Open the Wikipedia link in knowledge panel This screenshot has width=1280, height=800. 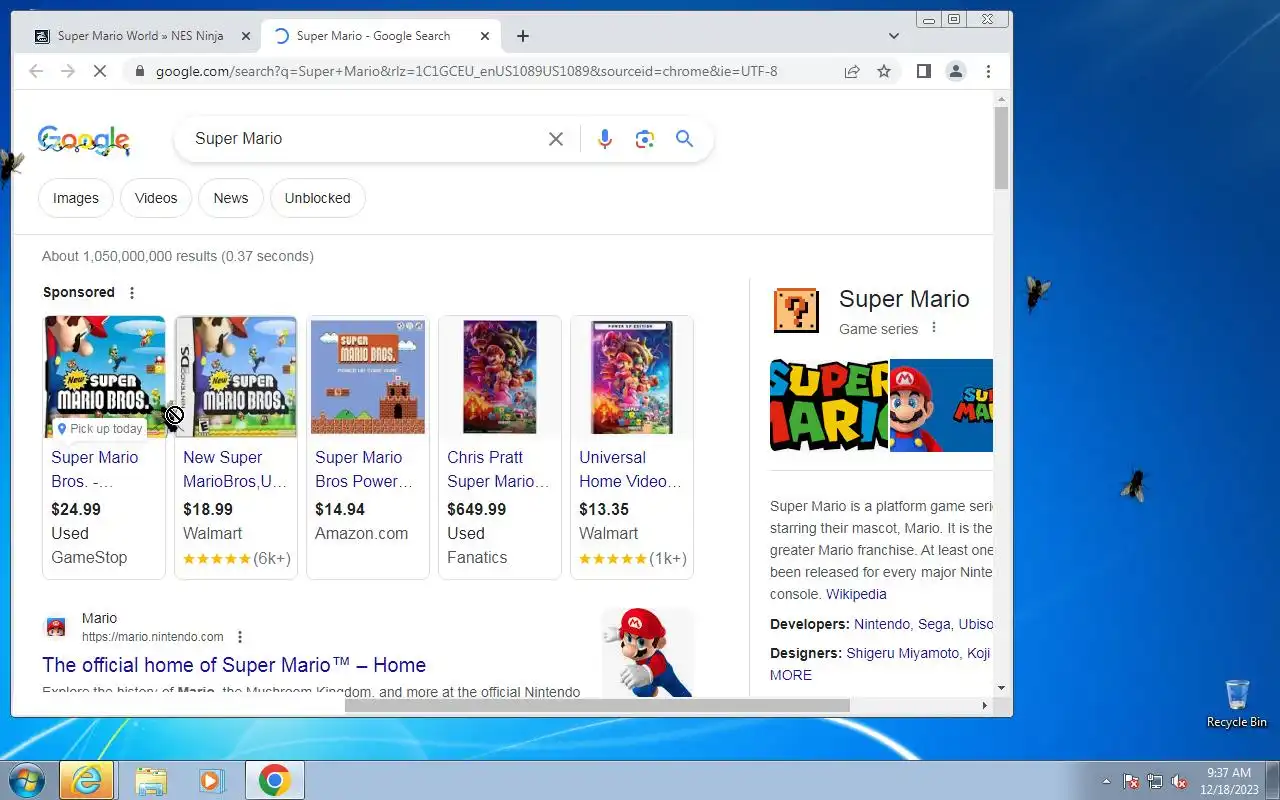(856, 594)
